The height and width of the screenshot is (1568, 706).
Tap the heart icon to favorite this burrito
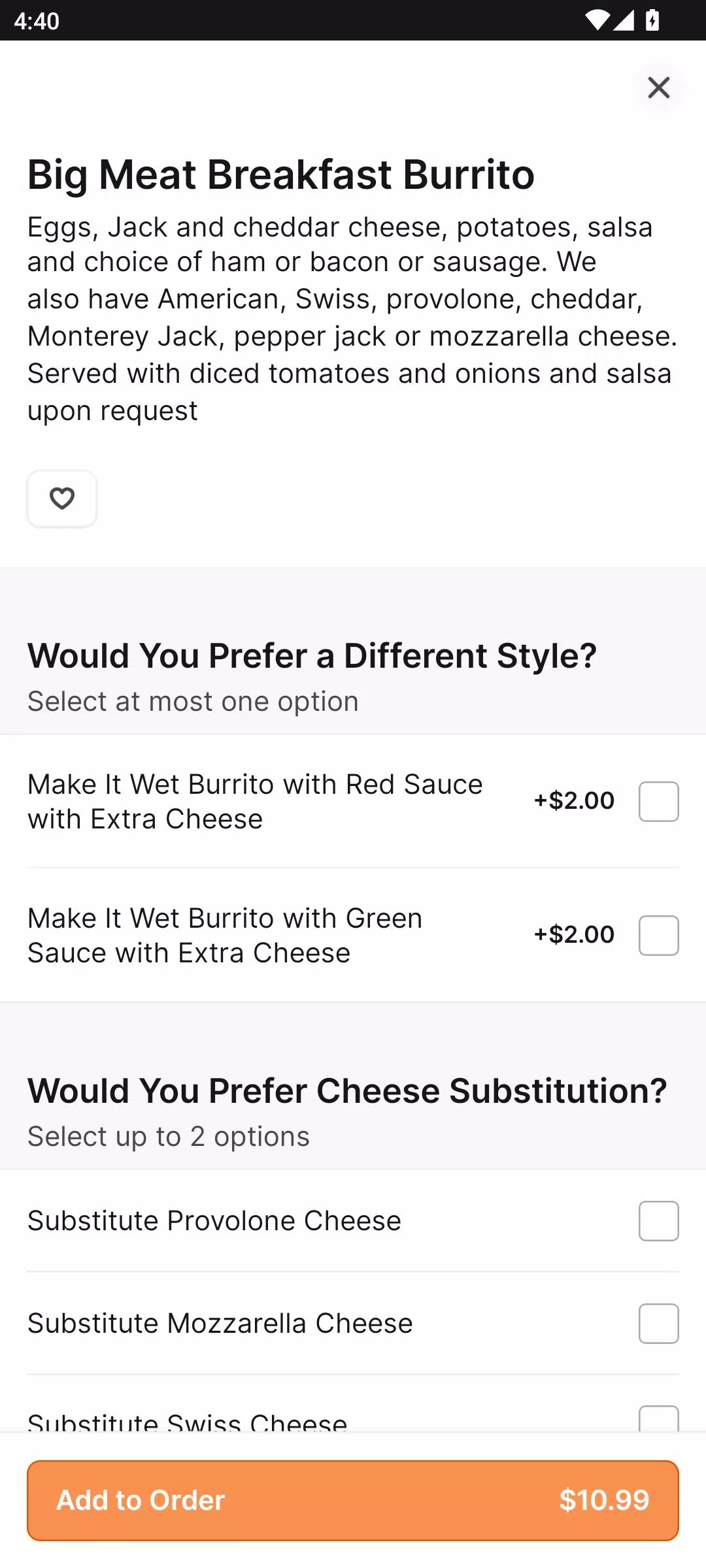click(x=62, y=498)
